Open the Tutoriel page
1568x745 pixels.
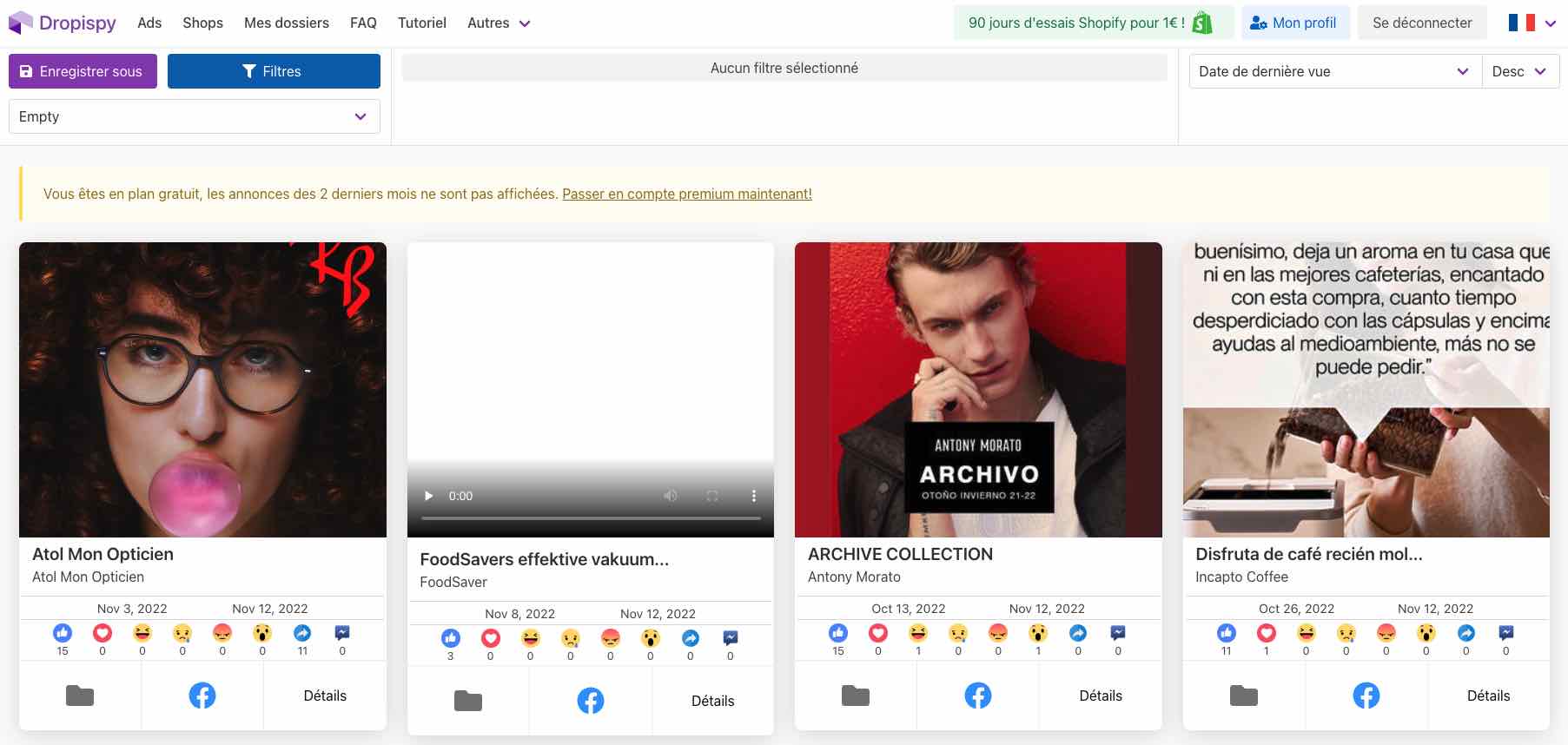click(x=422, y=23)
